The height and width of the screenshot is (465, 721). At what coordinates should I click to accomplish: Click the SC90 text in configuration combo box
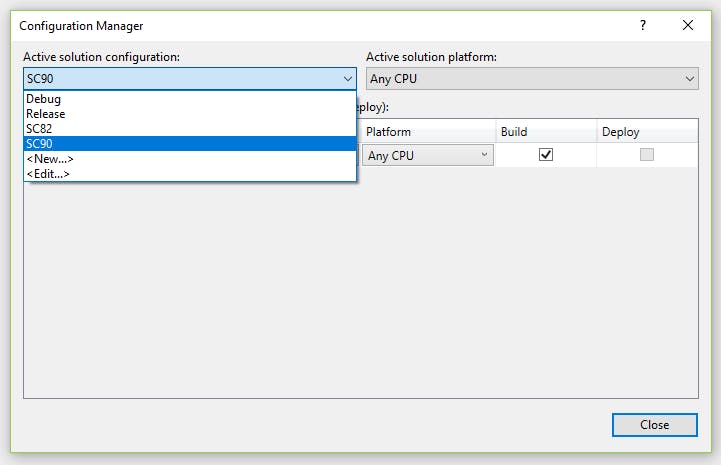click(40, 79)
